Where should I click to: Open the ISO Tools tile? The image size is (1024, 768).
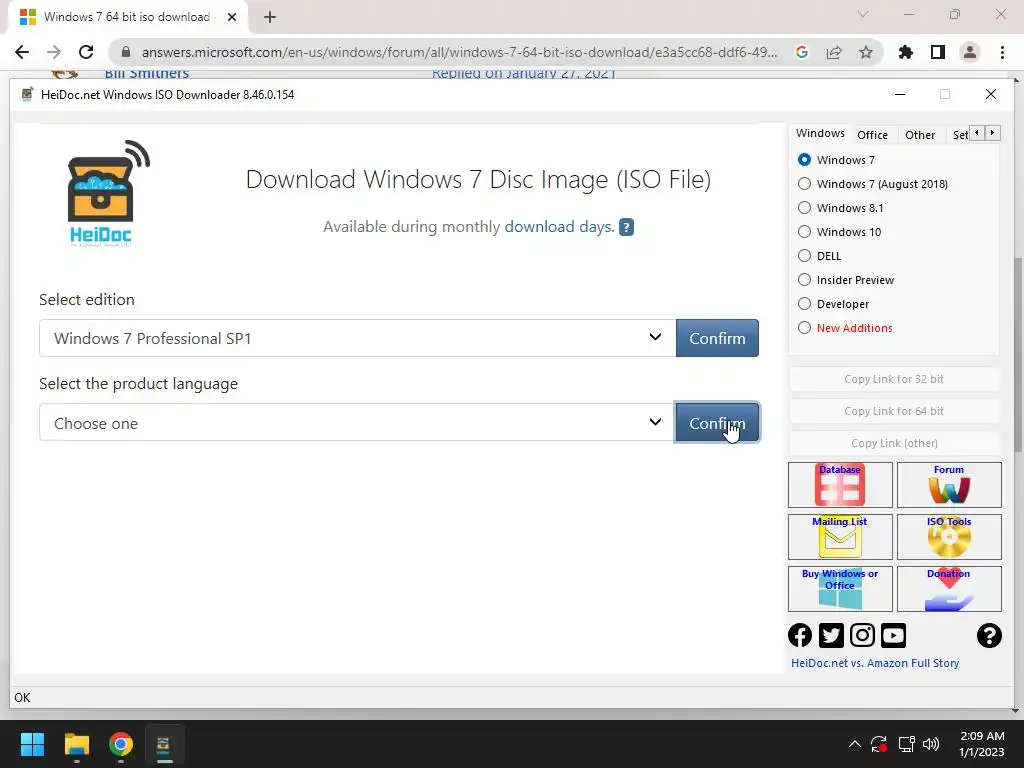click(x=949, y=537)
